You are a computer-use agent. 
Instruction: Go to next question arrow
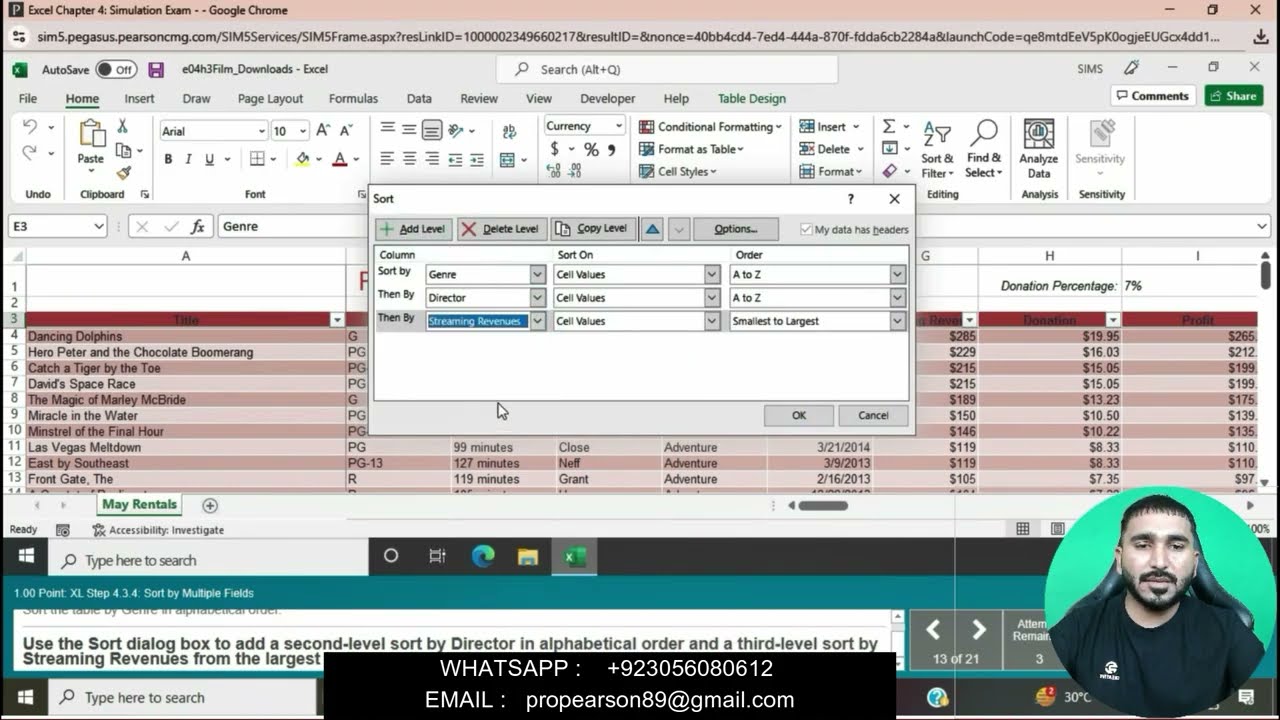pyautogui.click(x=978, y=629)
